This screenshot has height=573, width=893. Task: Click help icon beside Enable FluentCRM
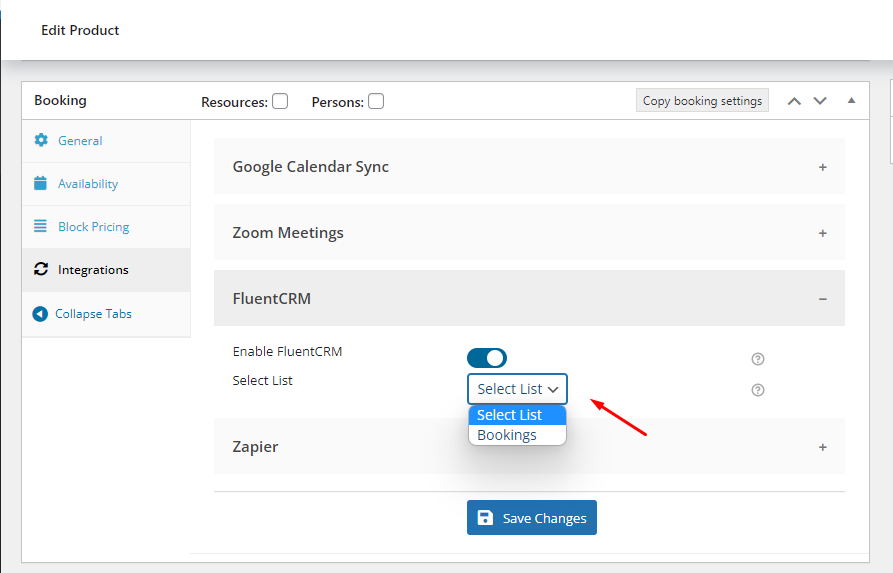[x=757, y=359]
